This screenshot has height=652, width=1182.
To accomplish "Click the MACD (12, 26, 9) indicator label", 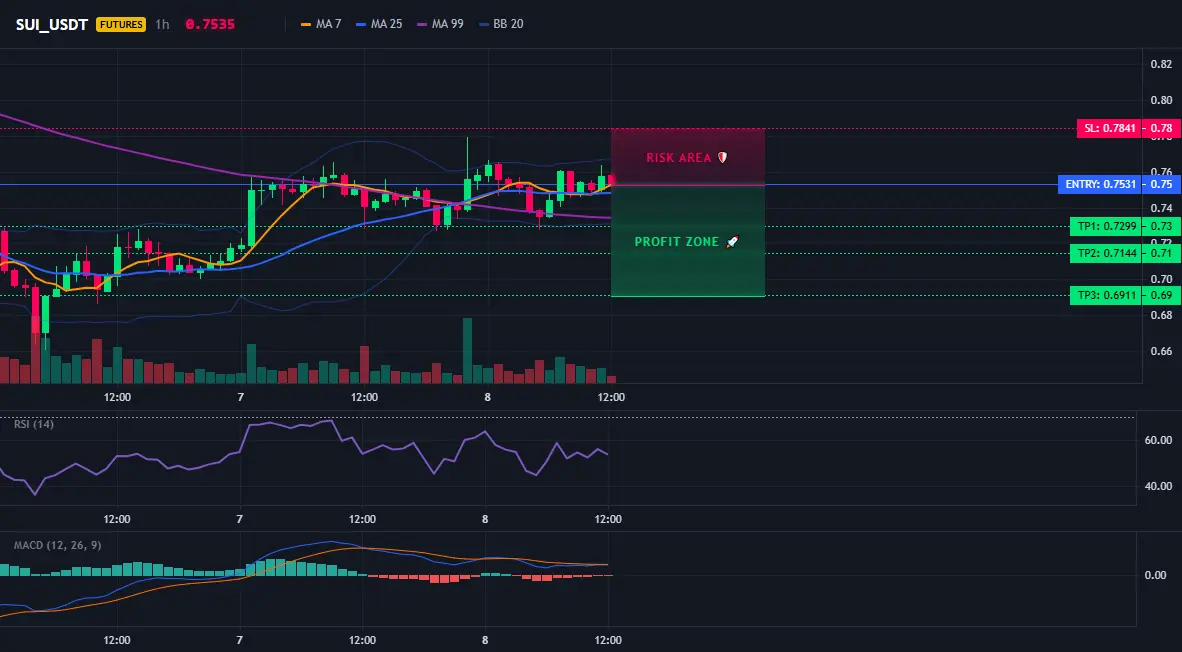I will pyautogui.click(x=57, y=545).
